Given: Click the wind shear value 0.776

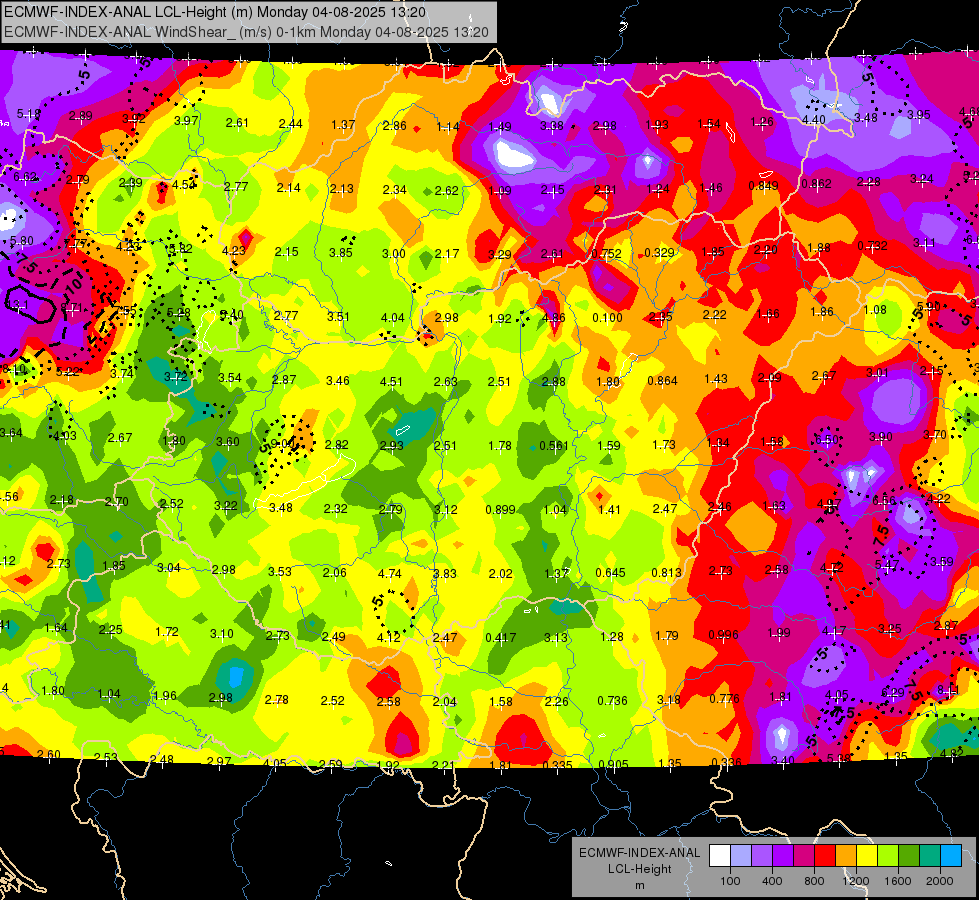Looking at the screenshot, I should coord(724,699).
